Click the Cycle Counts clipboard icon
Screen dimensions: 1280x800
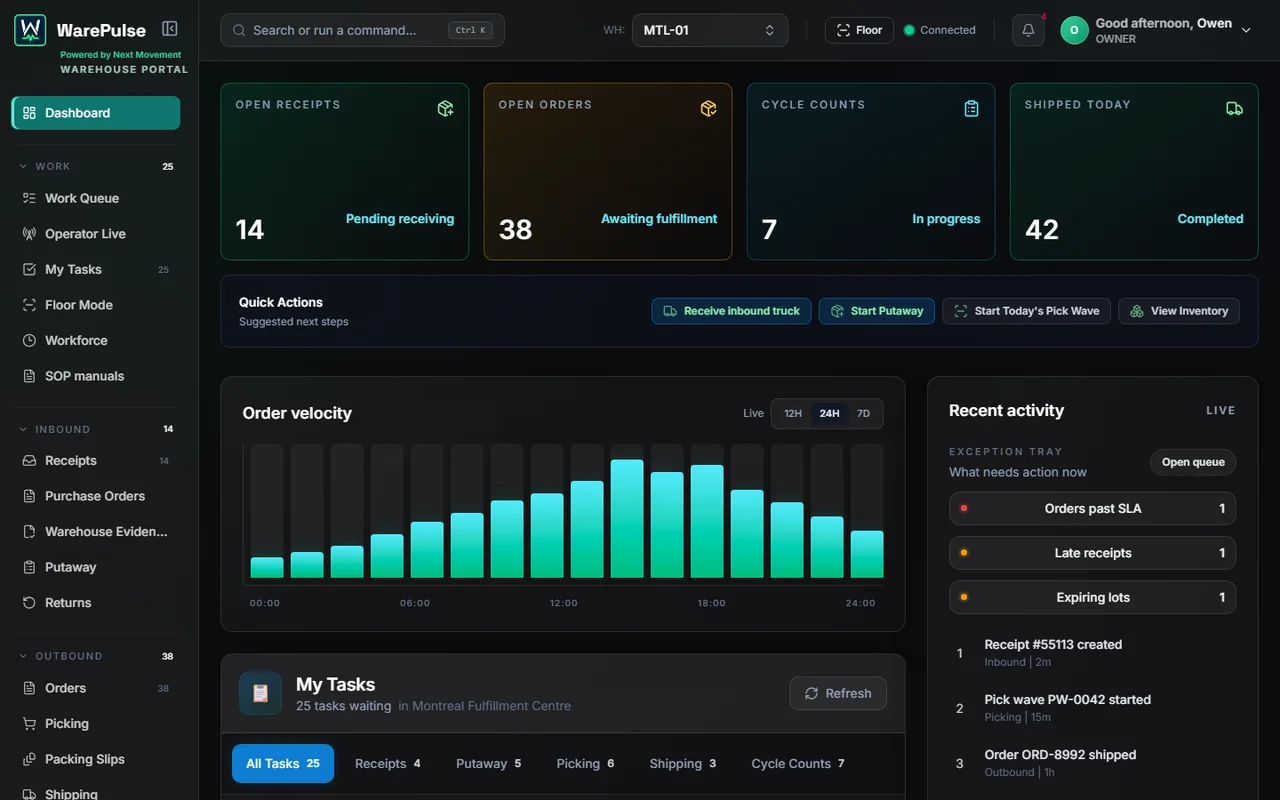coord(972,108)
